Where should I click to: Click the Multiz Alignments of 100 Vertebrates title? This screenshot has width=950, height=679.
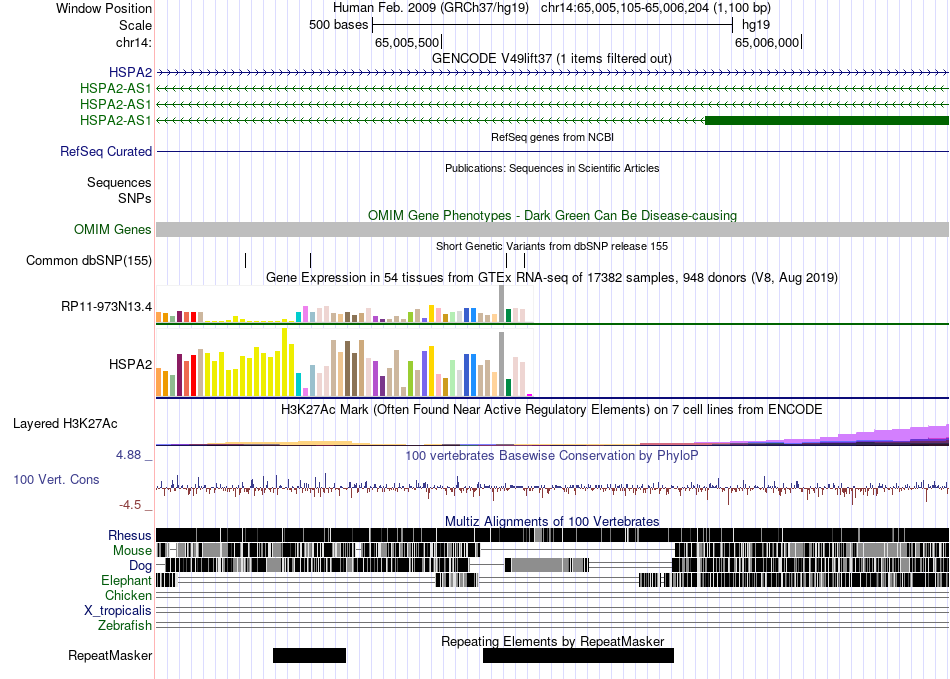point(552,522)
